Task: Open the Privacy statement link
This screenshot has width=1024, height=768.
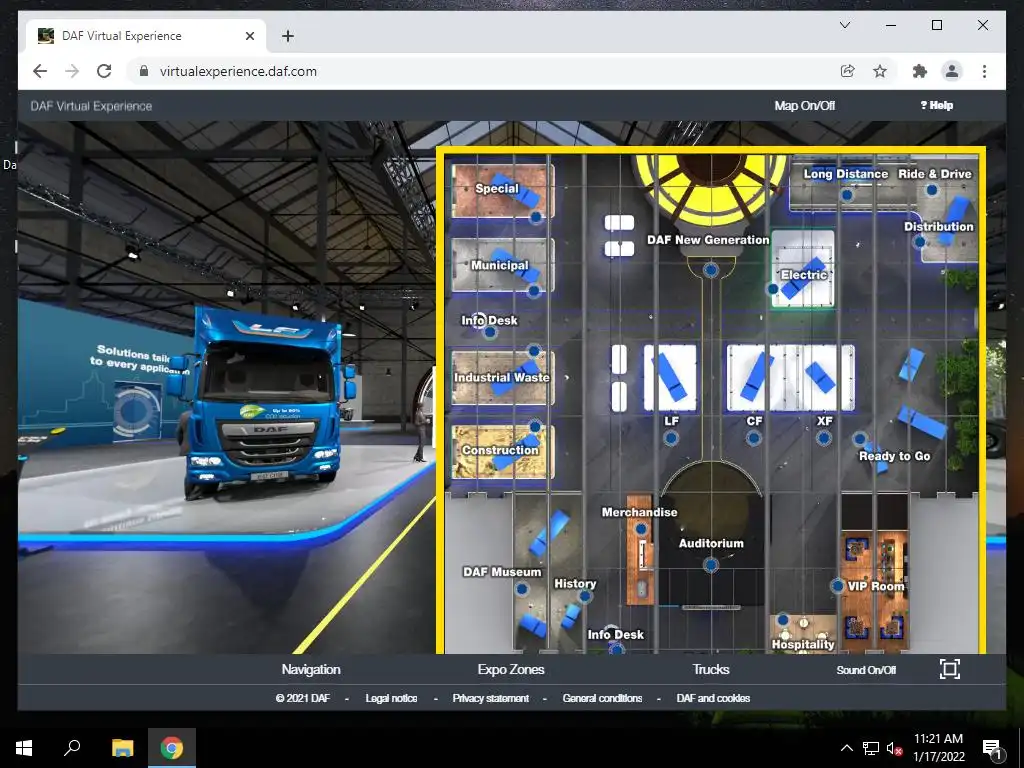Action: (x=490, y=698)
